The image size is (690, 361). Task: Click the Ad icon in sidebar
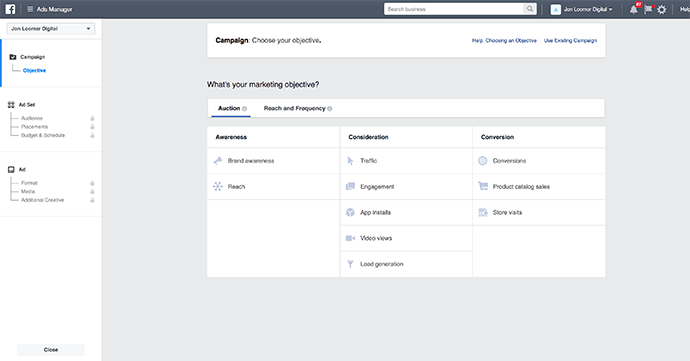11,169
